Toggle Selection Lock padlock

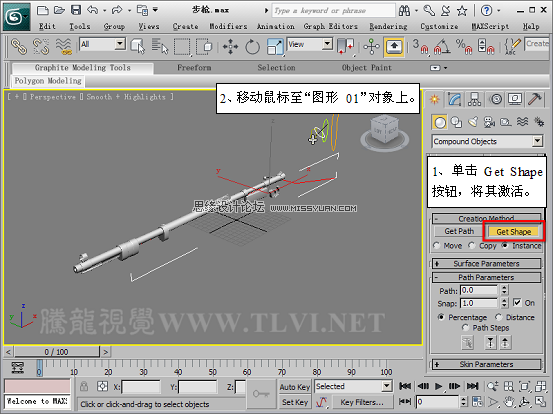[x=84, y=386]
